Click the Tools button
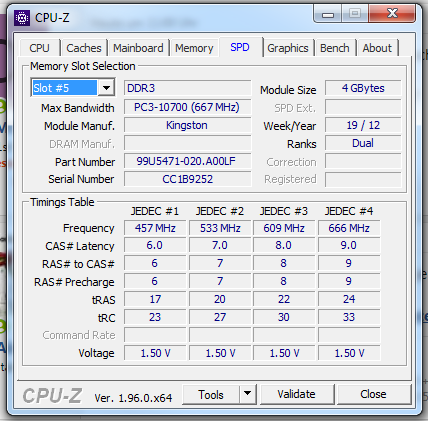Screen dimensions: 428x421 point(211,394)
